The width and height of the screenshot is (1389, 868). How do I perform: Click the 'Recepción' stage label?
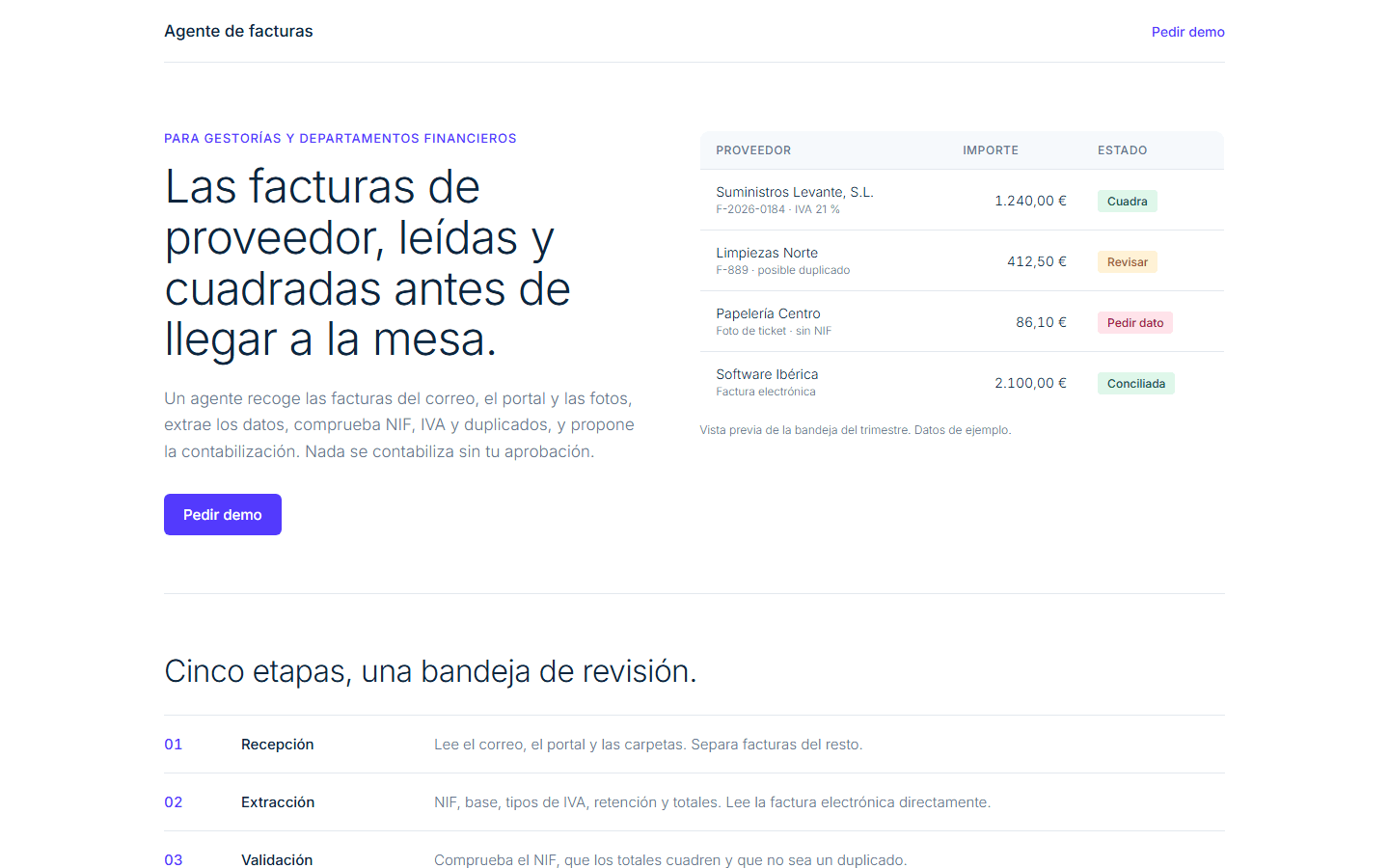[278, 745]
